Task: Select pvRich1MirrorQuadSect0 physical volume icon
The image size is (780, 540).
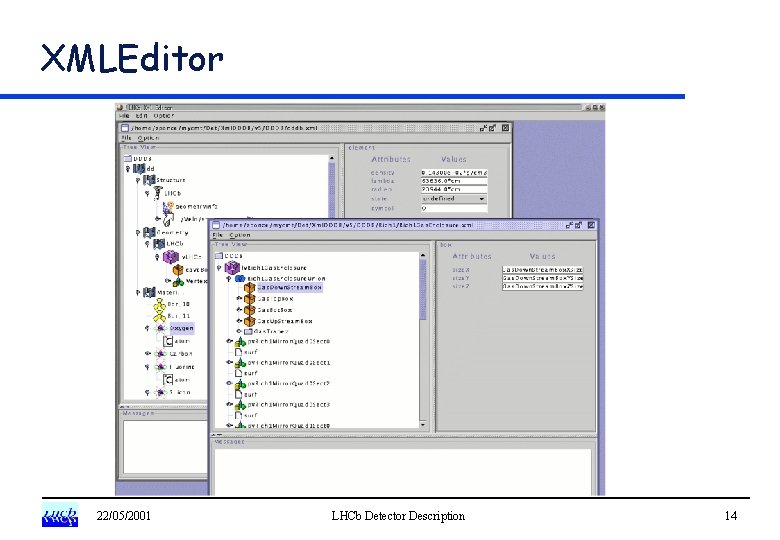Action: click(240, 342)
